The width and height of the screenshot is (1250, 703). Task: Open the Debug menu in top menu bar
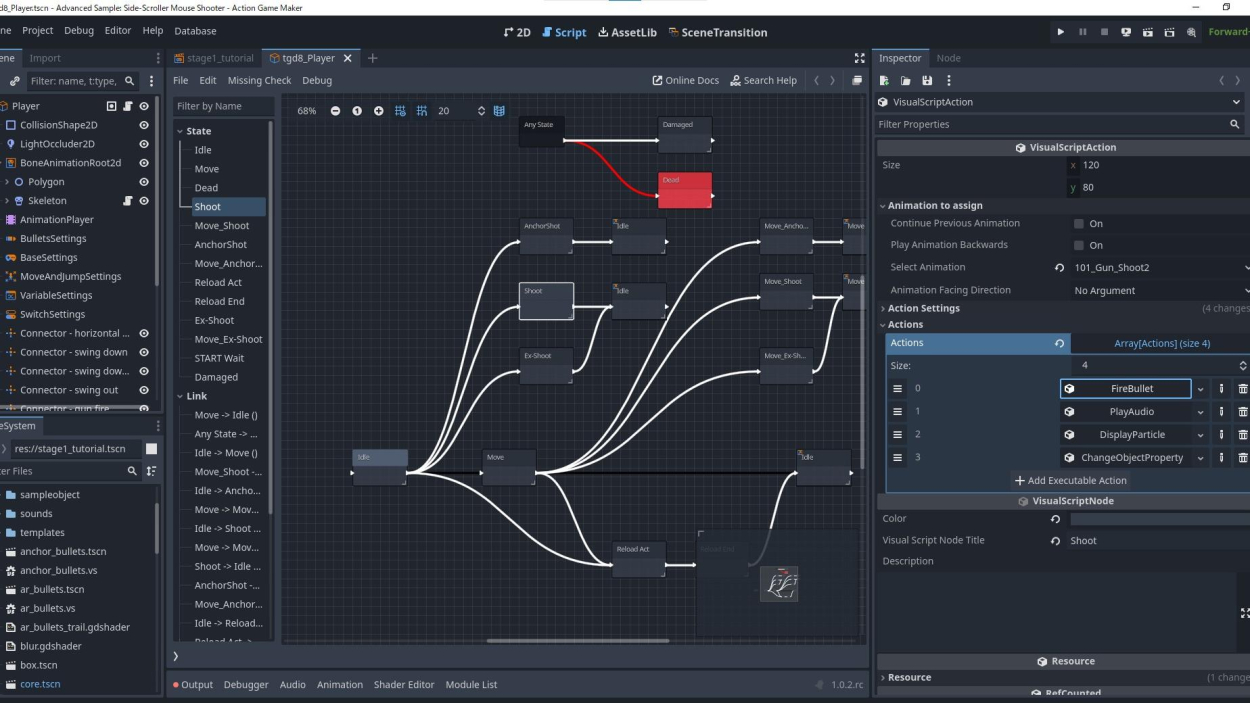pos(79,31)
